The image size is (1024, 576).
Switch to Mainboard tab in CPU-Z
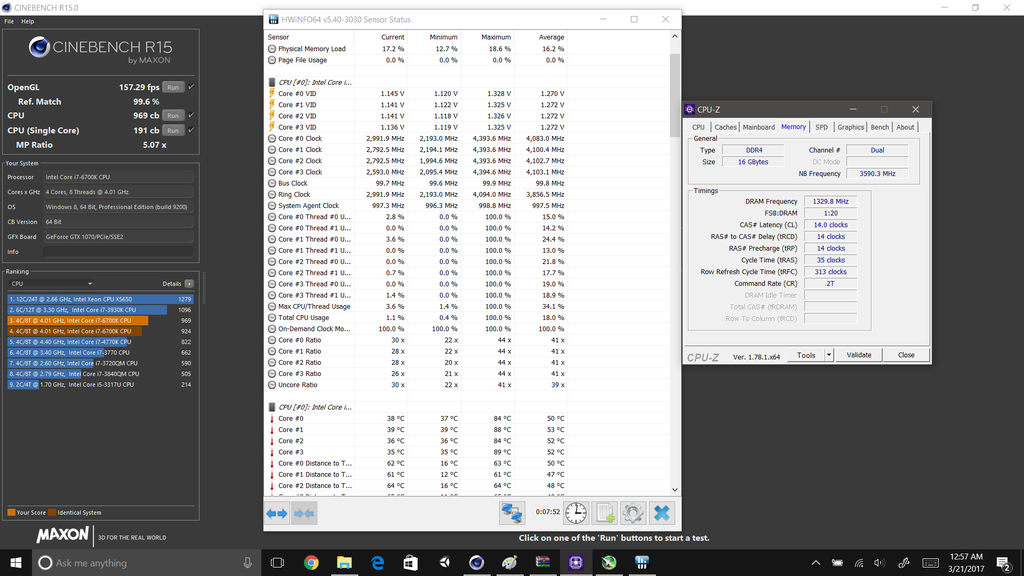pyautogui.click(x=759, y=127)
